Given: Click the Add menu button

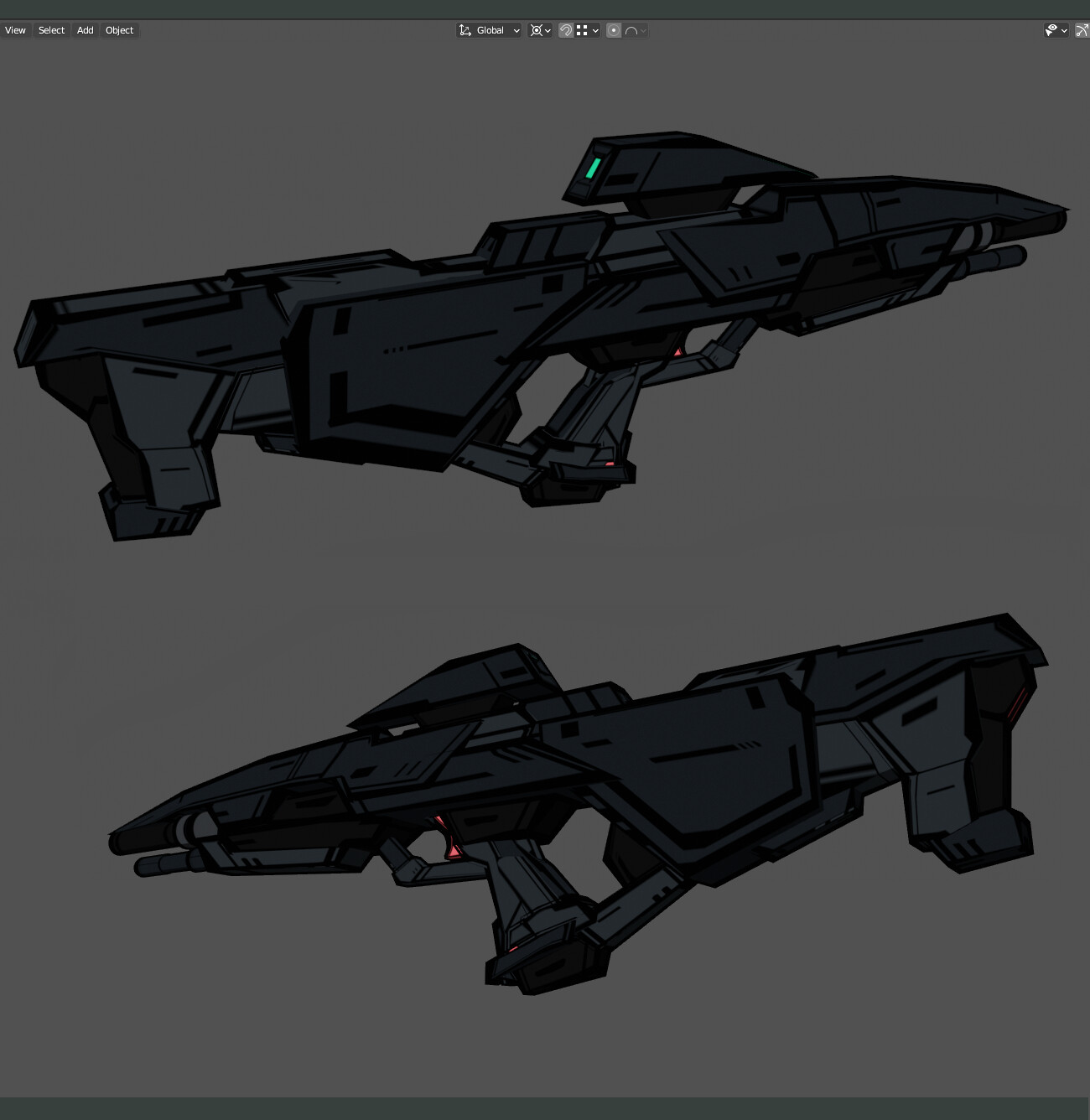Looking at the screenshot, I should coord(84,30).
